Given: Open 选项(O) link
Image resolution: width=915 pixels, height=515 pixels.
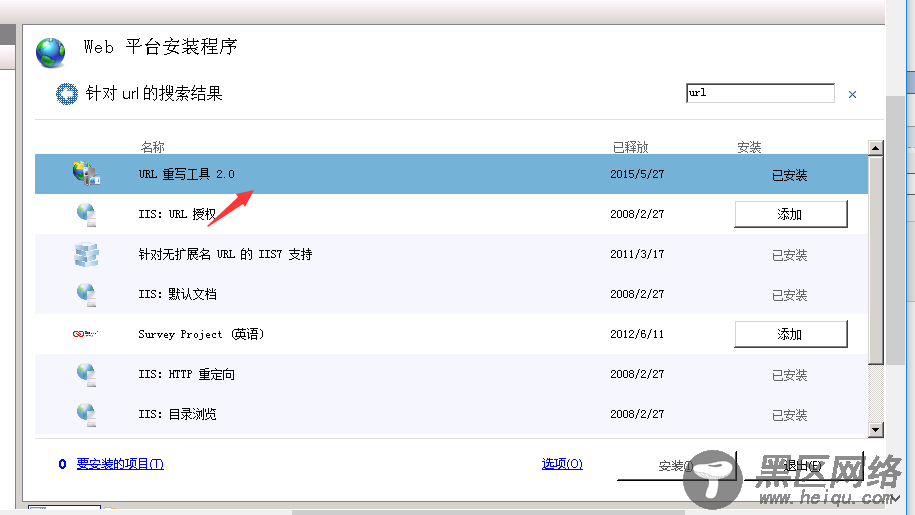Looking at the screenshot, I should (x=562, y=464).
